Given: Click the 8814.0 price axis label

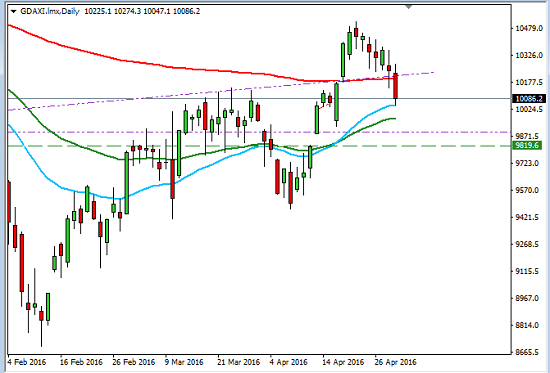Looking at the screenshot, I should [x=528, y=325].
